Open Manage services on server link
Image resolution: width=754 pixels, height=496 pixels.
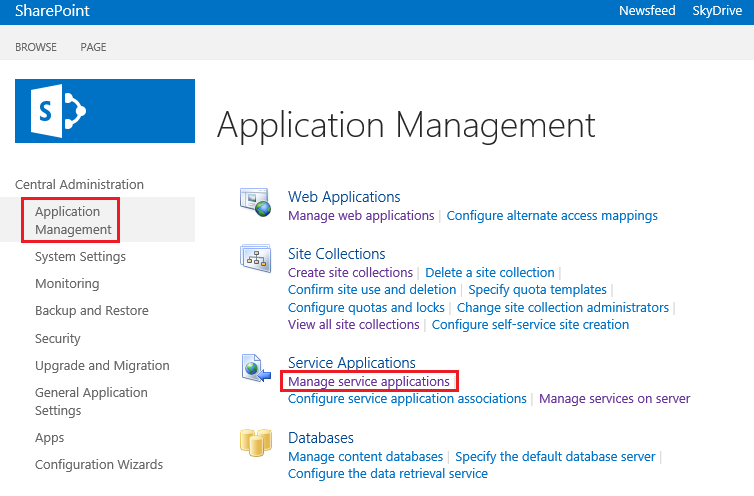pos(614,399)
